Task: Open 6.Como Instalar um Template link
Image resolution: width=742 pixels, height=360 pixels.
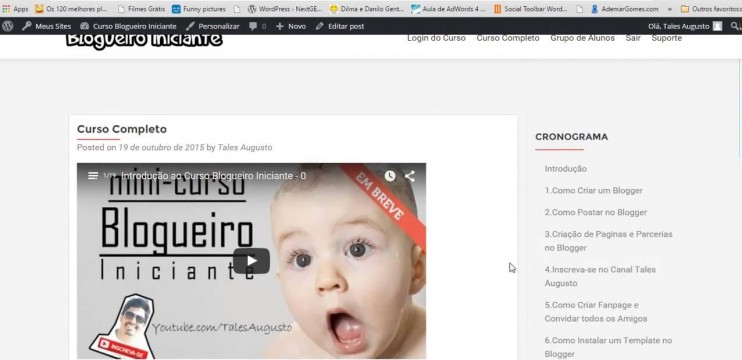Action: 608,347
